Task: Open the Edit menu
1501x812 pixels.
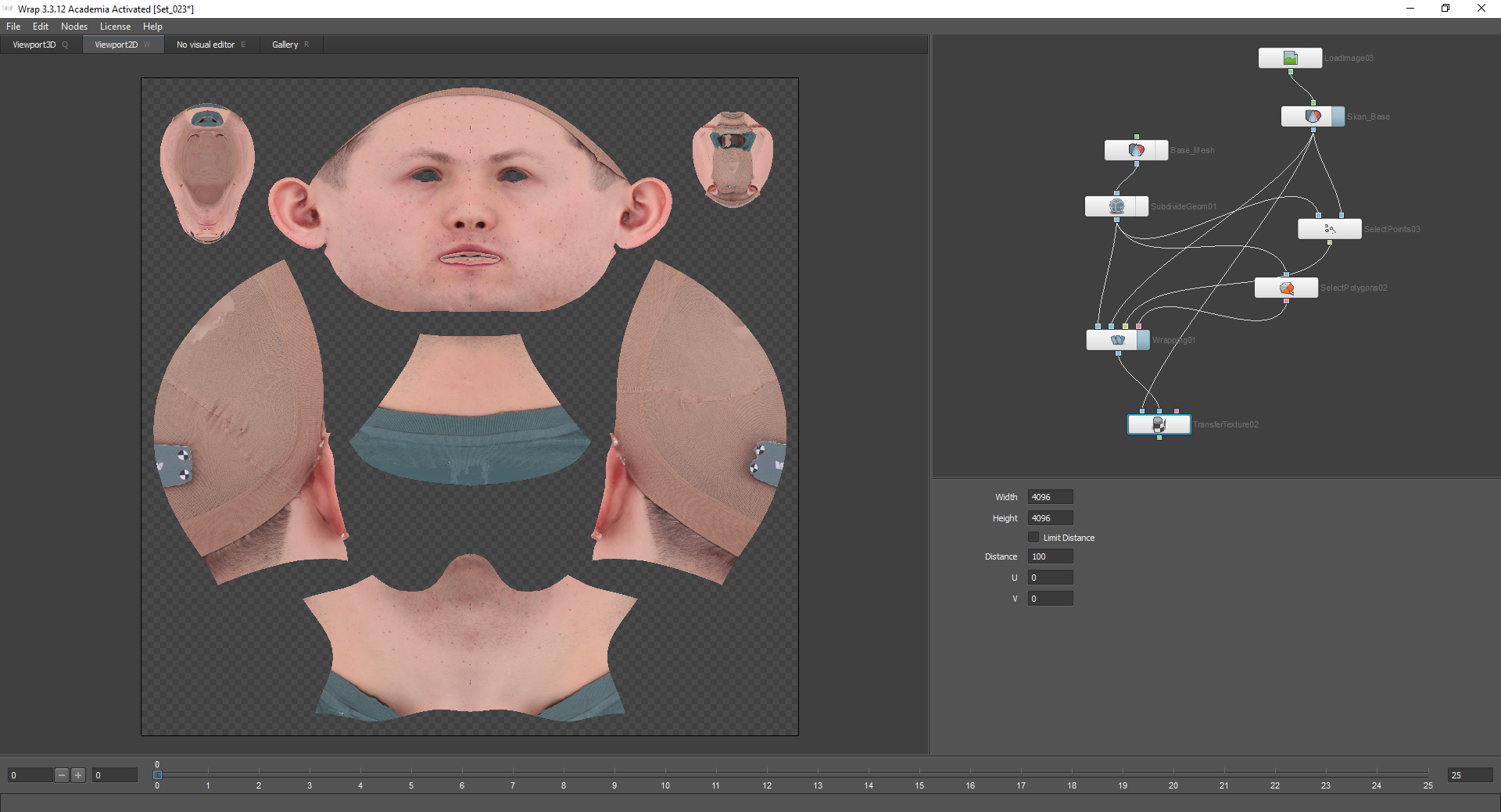Action: click(41, 27)
